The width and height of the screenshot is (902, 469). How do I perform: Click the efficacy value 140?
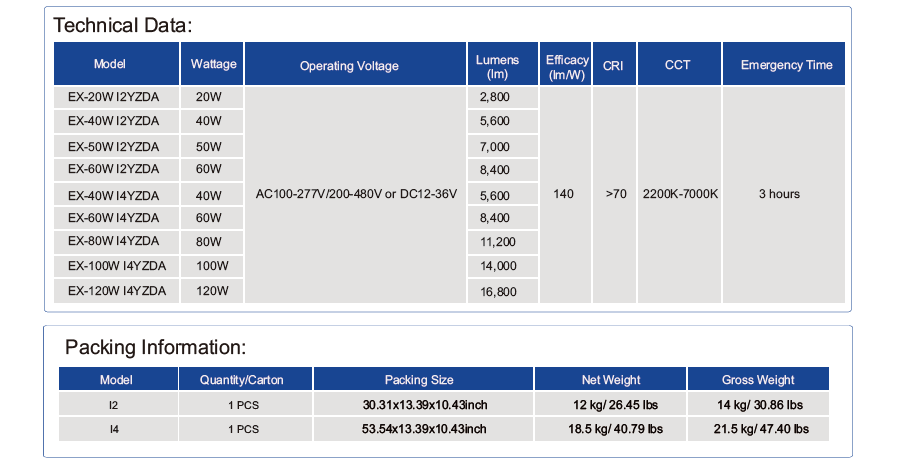tap(564, 194)
